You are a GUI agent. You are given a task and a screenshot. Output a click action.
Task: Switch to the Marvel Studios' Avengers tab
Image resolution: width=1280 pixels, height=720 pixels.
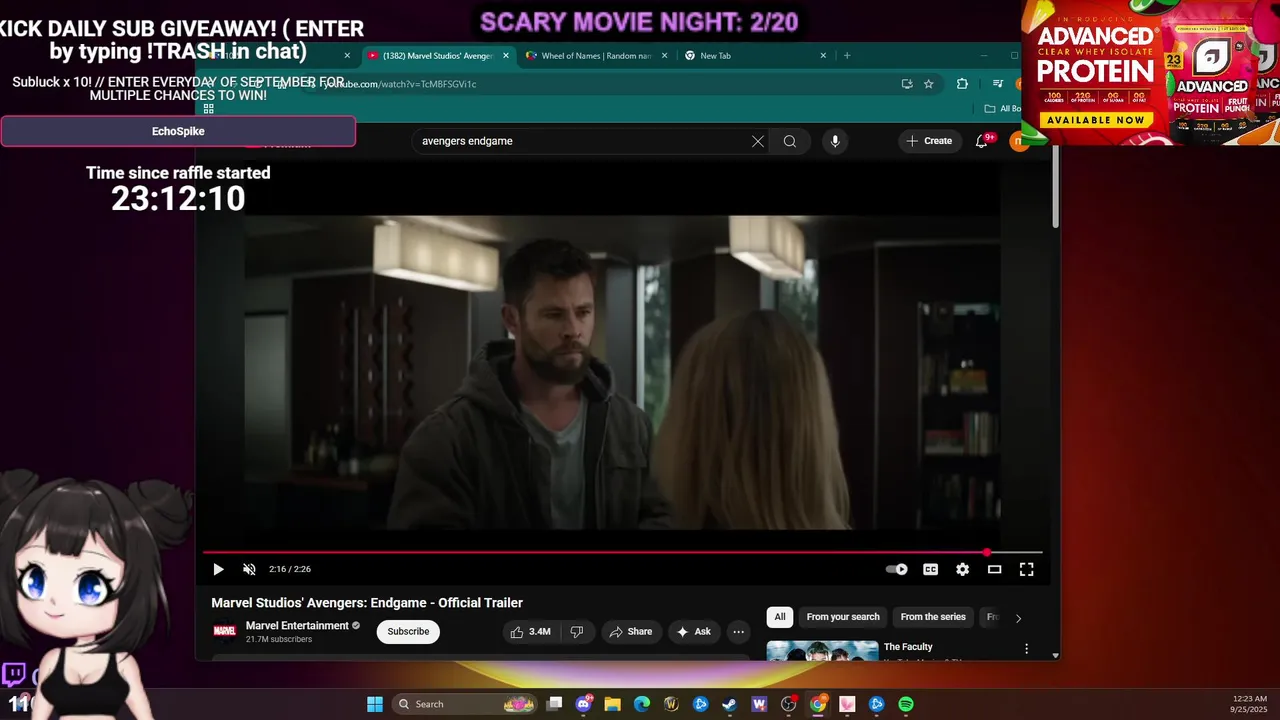pos(437,56)
